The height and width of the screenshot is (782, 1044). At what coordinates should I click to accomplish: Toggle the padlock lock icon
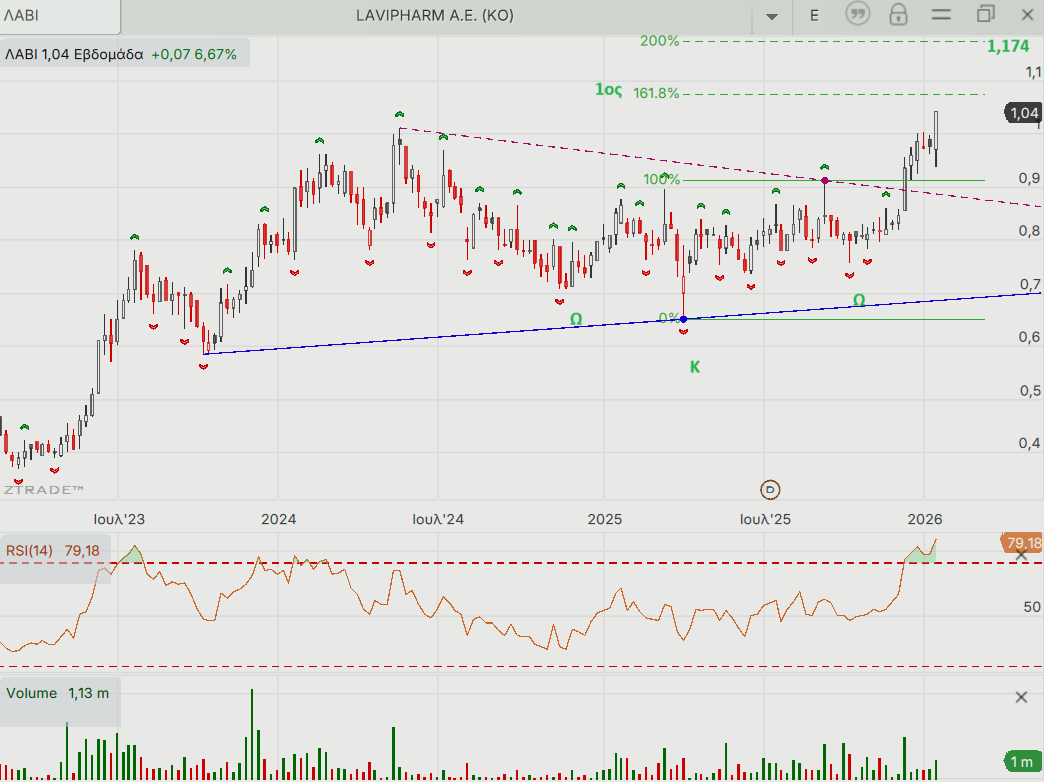point(898,15)
